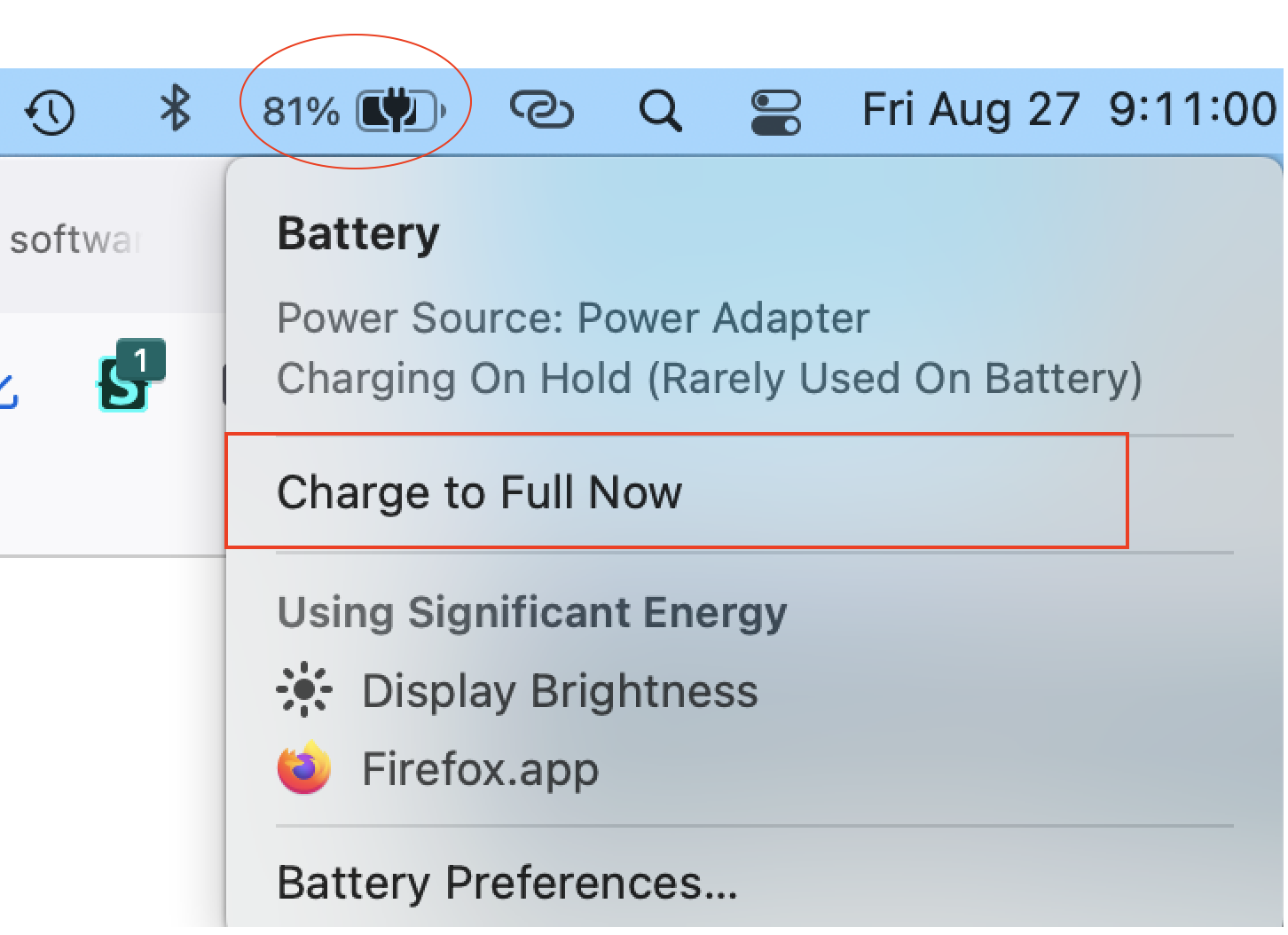Open the Time Machine menu bar icon

[x=50, y=113]
